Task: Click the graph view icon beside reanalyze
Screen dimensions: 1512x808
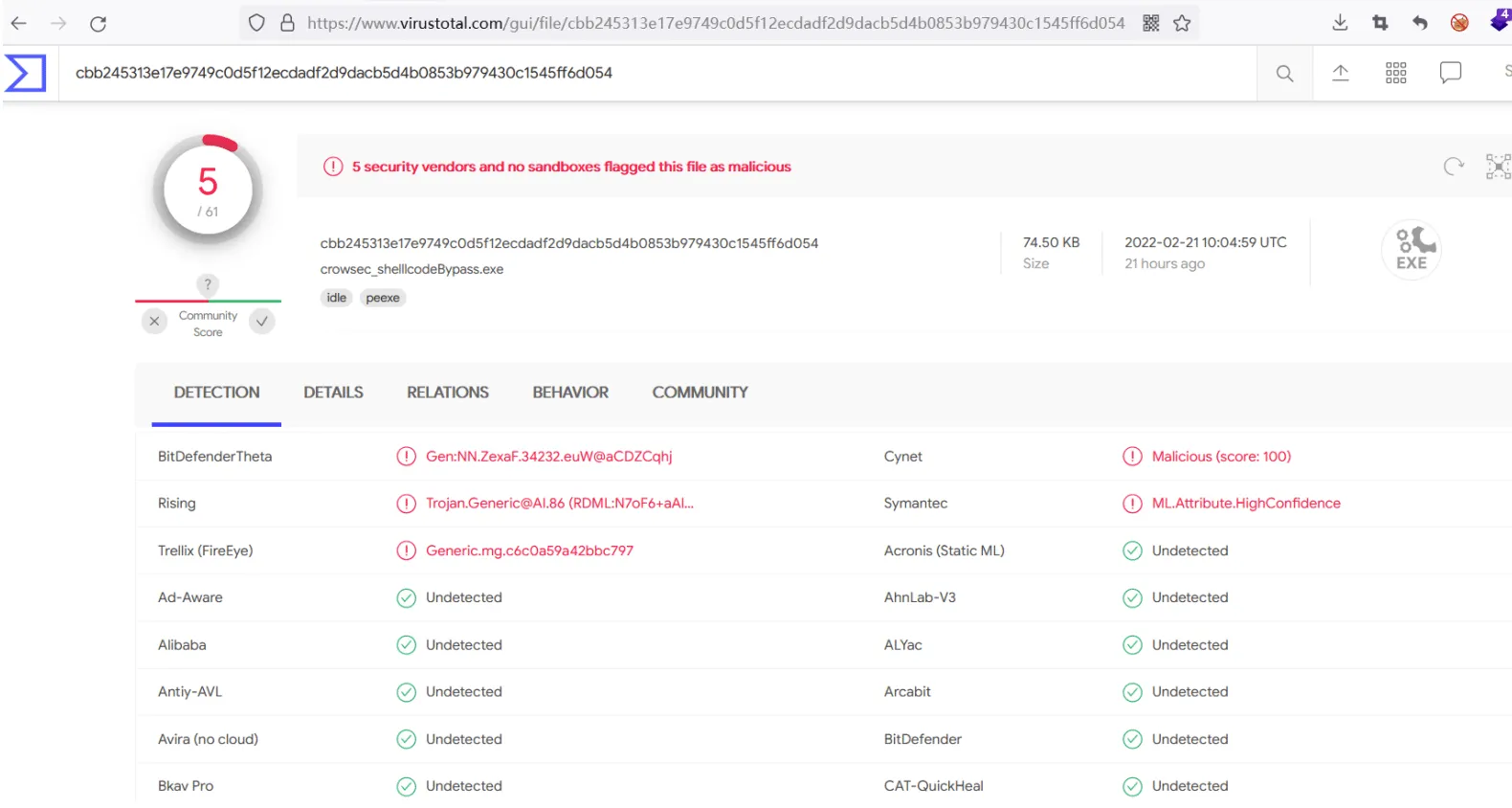Action: coord(1499,167)
